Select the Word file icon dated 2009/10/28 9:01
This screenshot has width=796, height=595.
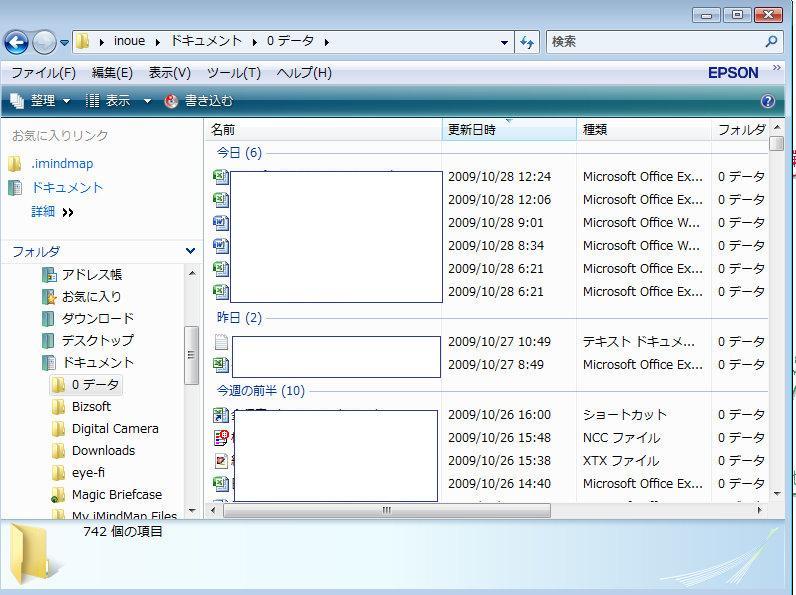click(x=221, y=223)
